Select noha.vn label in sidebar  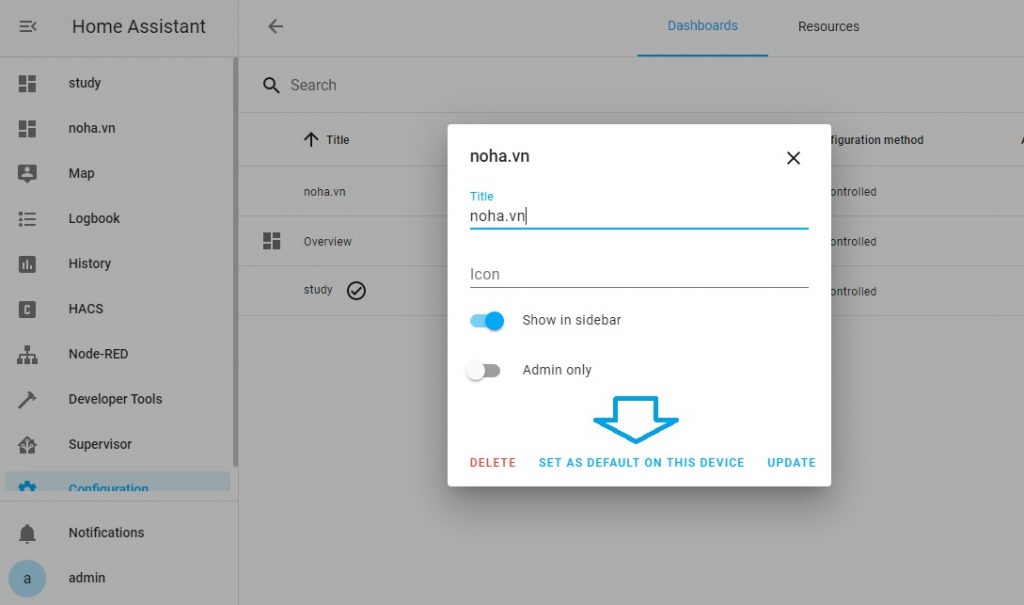coord(91,128)
